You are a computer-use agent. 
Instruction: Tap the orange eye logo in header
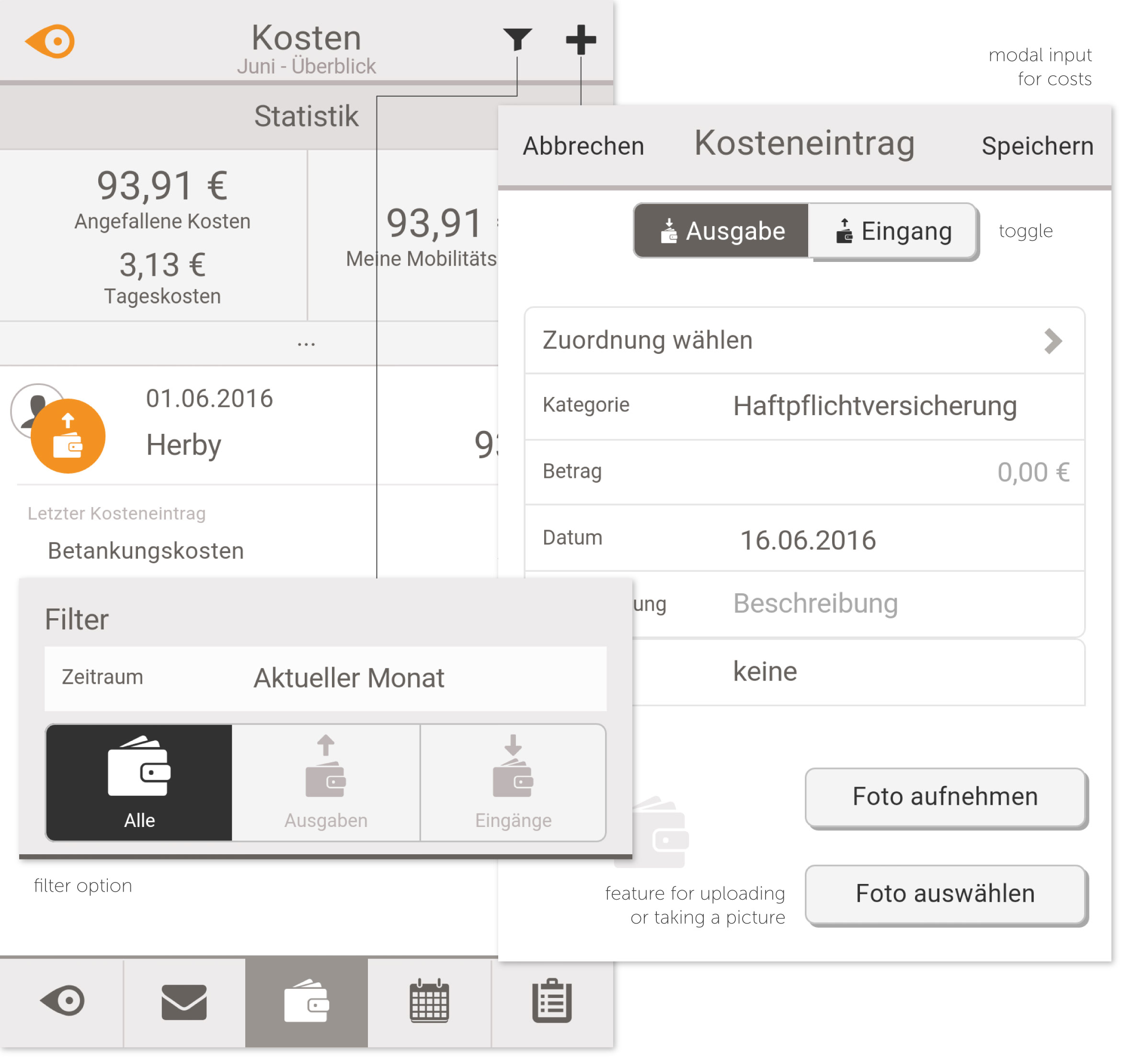[50, 41]
